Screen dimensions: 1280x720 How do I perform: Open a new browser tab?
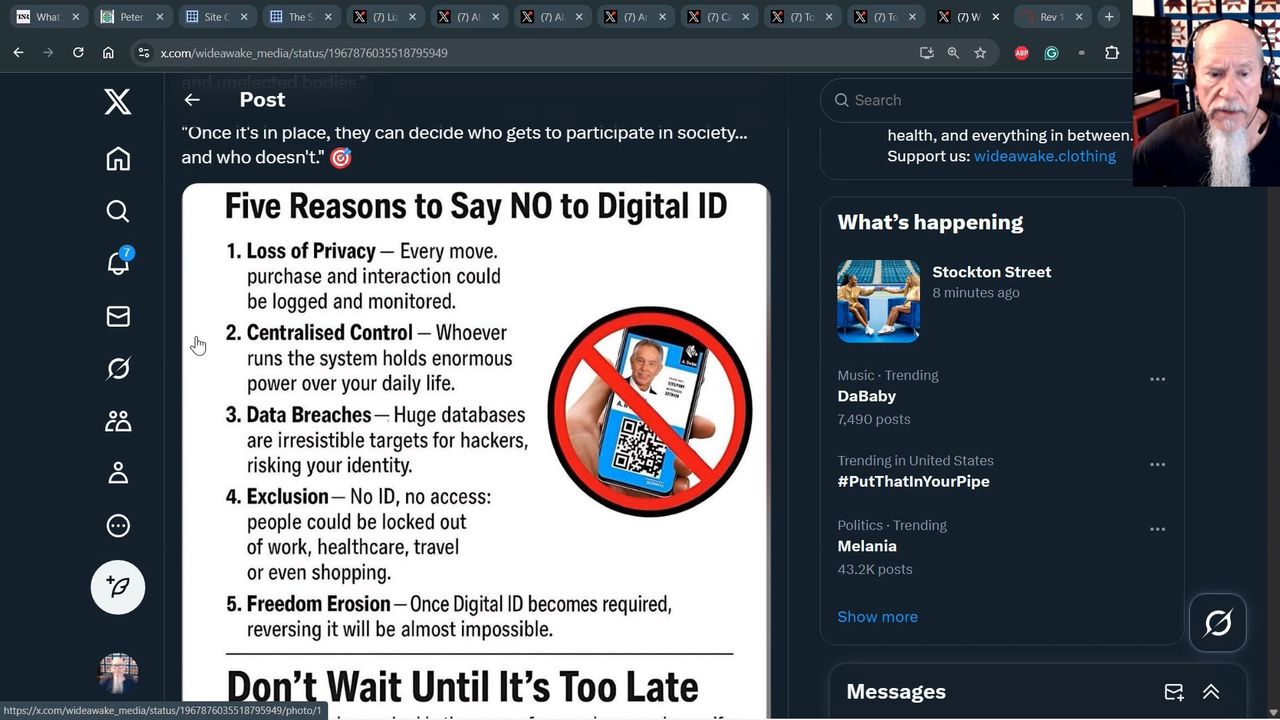pyautogui.click(x=1109, y=17)
